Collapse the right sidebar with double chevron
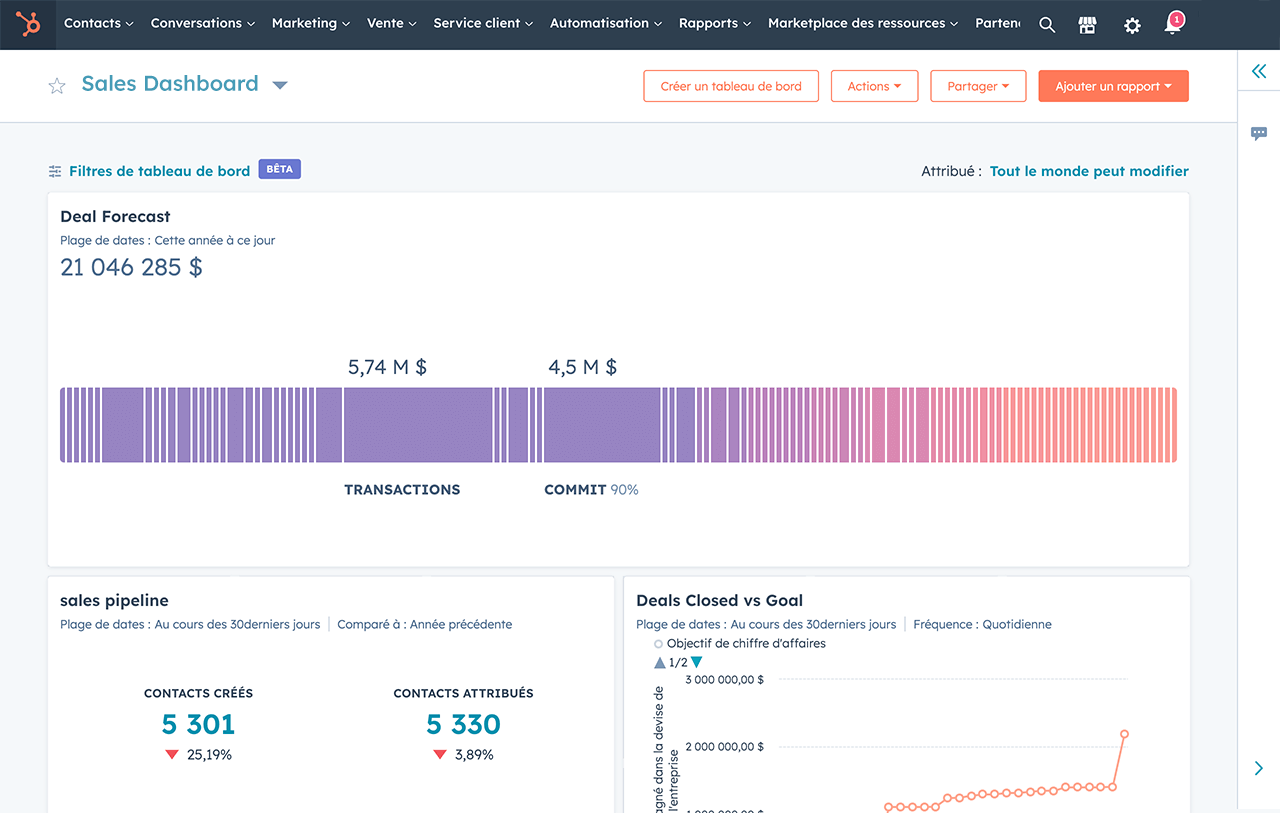The image size is (1280, 813). [x=1258, y=71]
